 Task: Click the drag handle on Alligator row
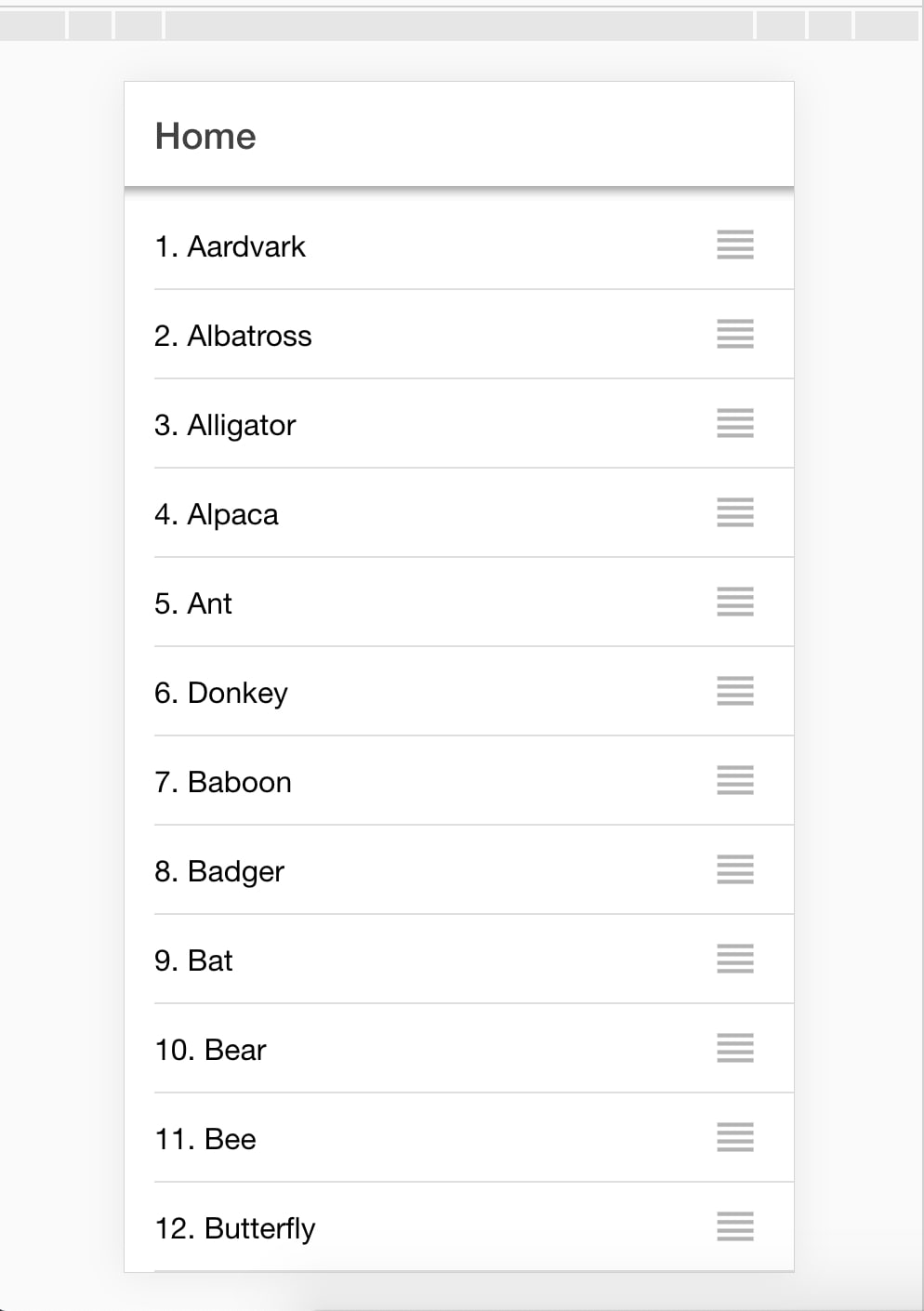tap(735, 423)
